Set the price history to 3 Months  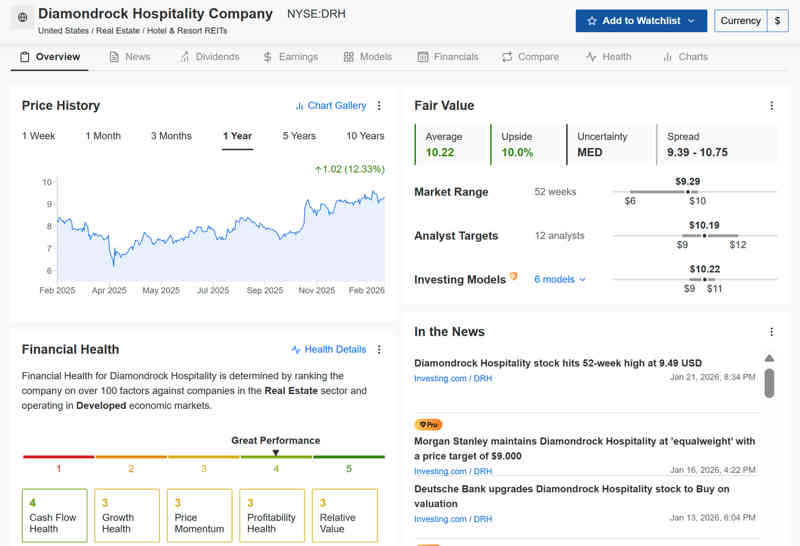tap(171, 136)
